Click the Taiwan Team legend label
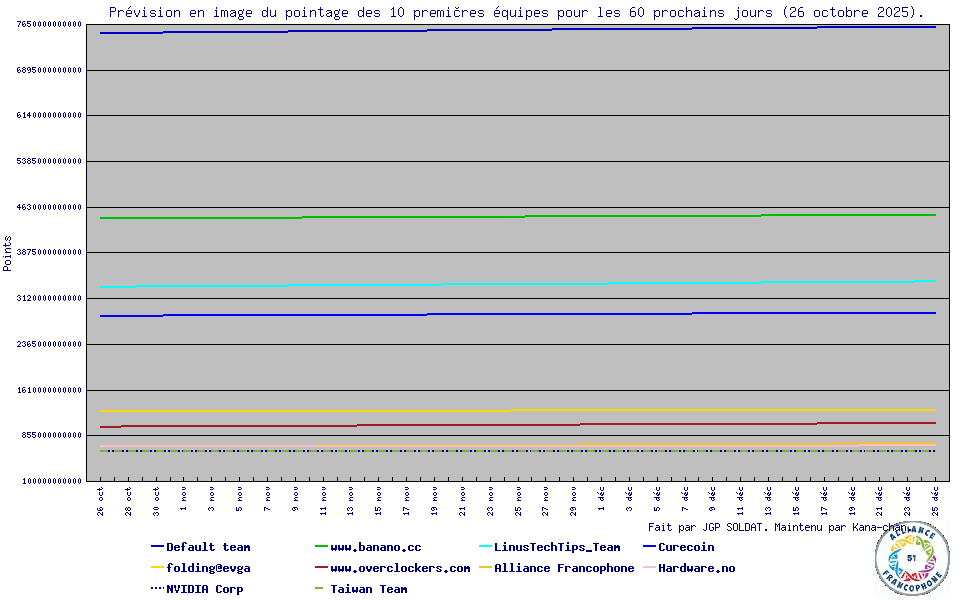The image size is (970, 600). 368,589
